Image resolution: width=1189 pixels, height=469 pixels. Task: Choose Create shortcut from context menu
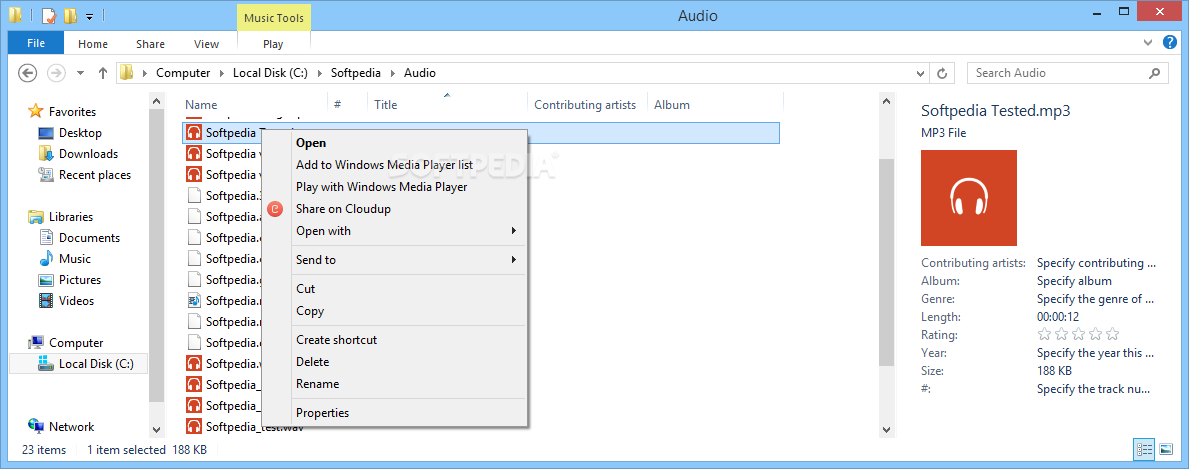point(394,340)
